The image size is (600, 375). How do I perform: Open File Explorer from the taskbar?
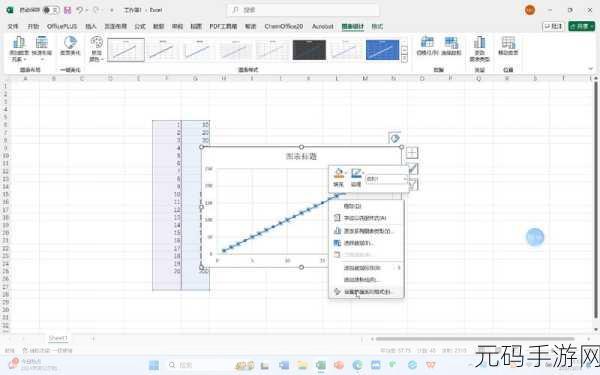pos(302,365)
